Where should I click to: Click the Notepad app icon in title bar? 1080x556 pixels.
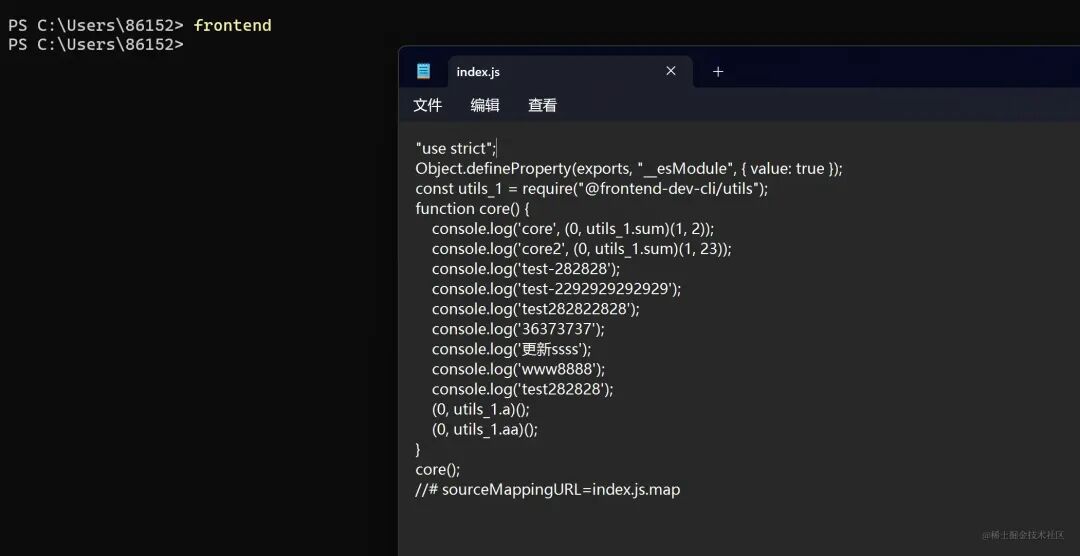[x=423, y=71]
